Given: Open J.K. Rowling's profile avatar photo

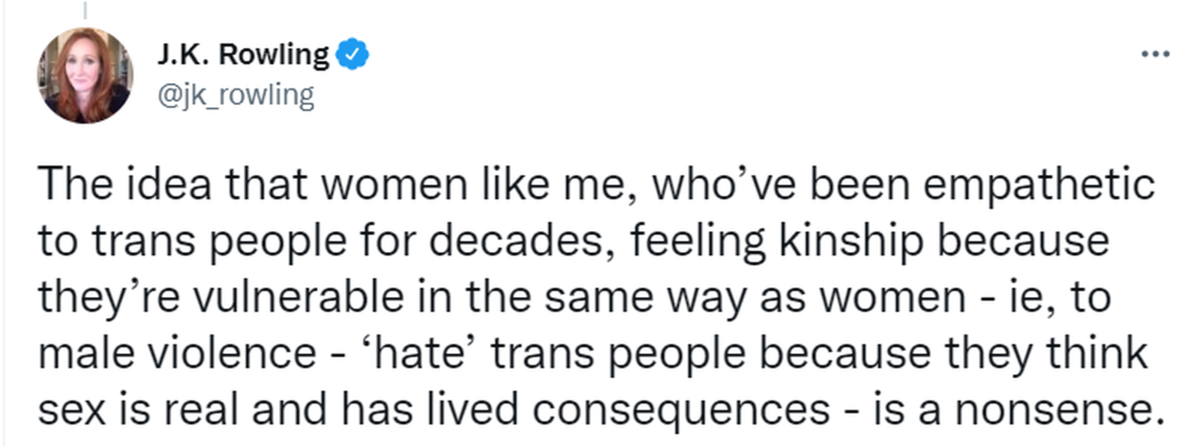Looking at the screenshot, I should click(85, 75).
